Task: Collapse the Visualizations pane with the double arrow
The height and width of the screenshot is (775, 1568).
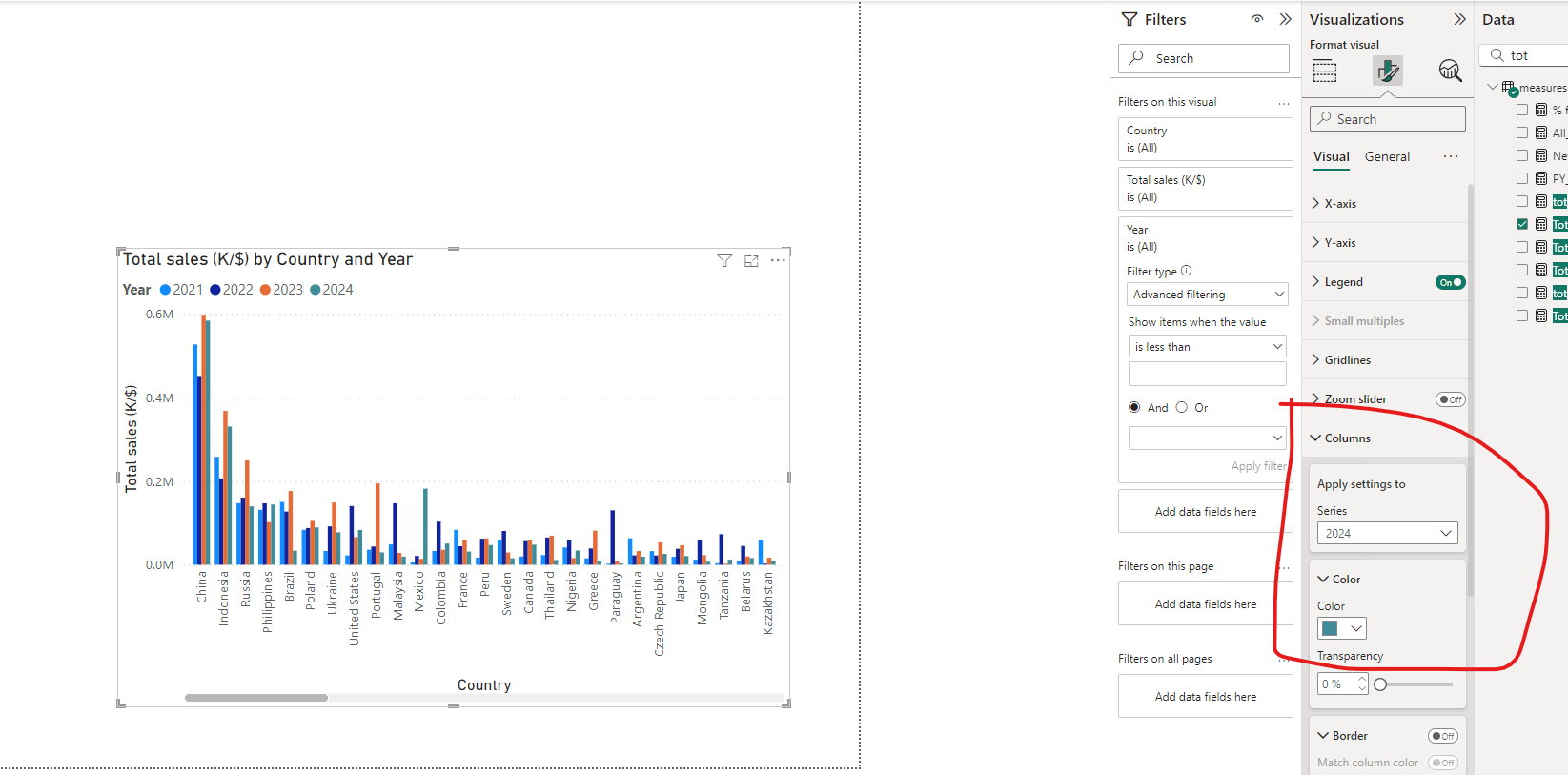Action: point(1459,19)
